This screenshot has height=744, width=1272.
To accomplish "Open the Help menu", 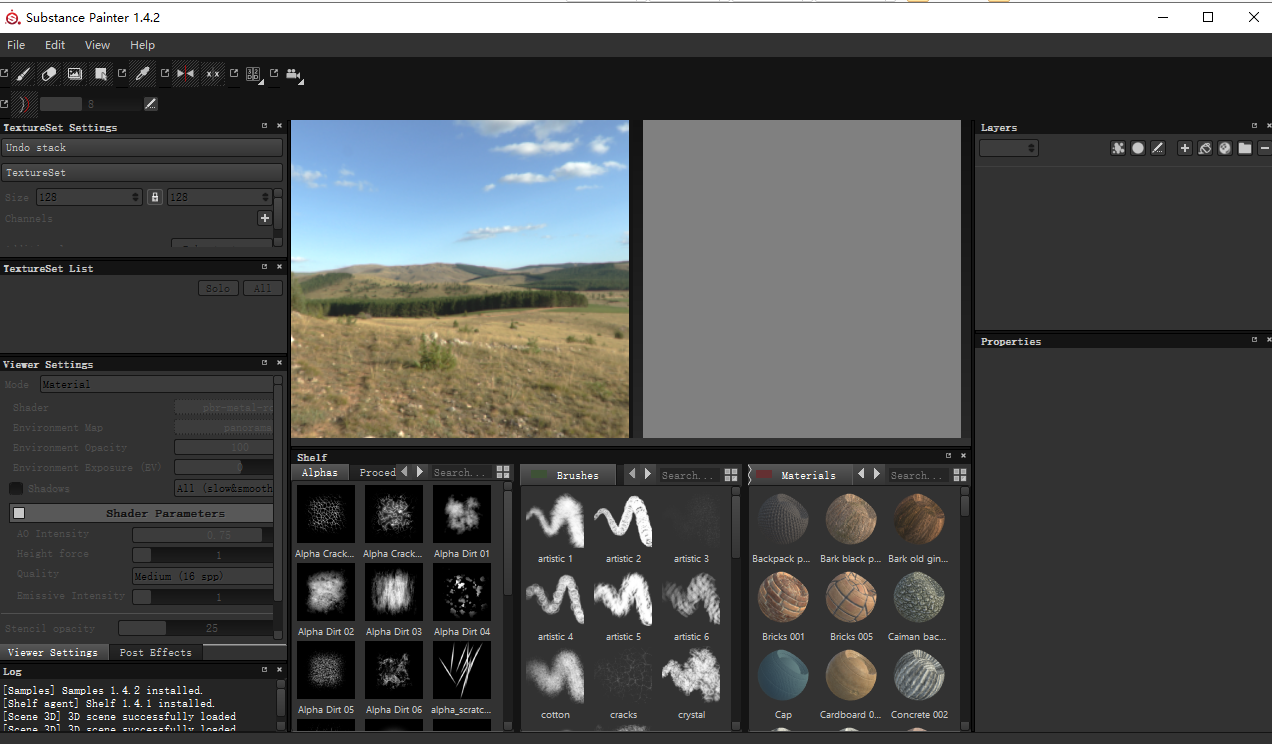I will [143, 45].
